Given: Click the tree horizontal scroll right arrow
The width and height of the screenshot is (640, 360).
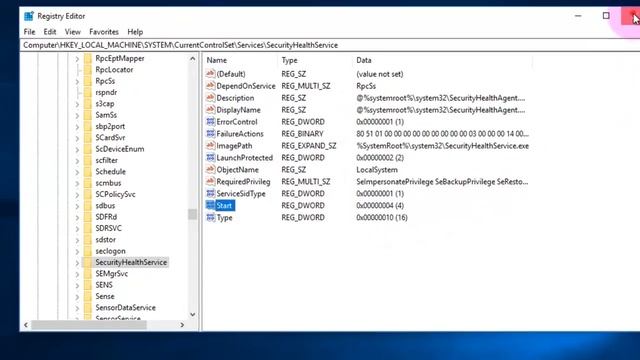Looking at the screenshot, I should 182,325.
